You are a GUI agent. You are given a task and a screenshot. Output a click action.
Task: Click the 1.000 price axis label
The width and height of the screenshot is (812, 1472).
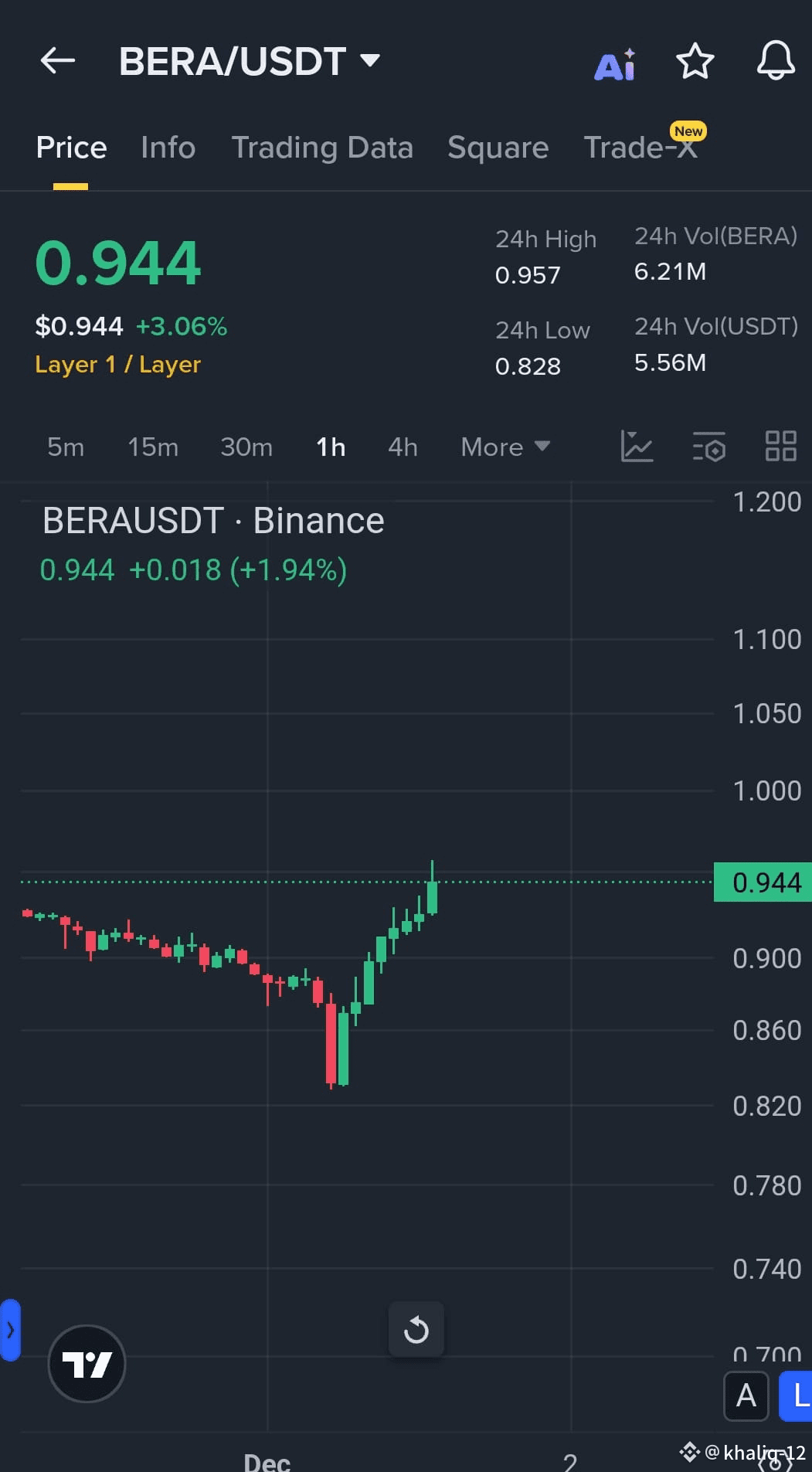click(766, 790)
